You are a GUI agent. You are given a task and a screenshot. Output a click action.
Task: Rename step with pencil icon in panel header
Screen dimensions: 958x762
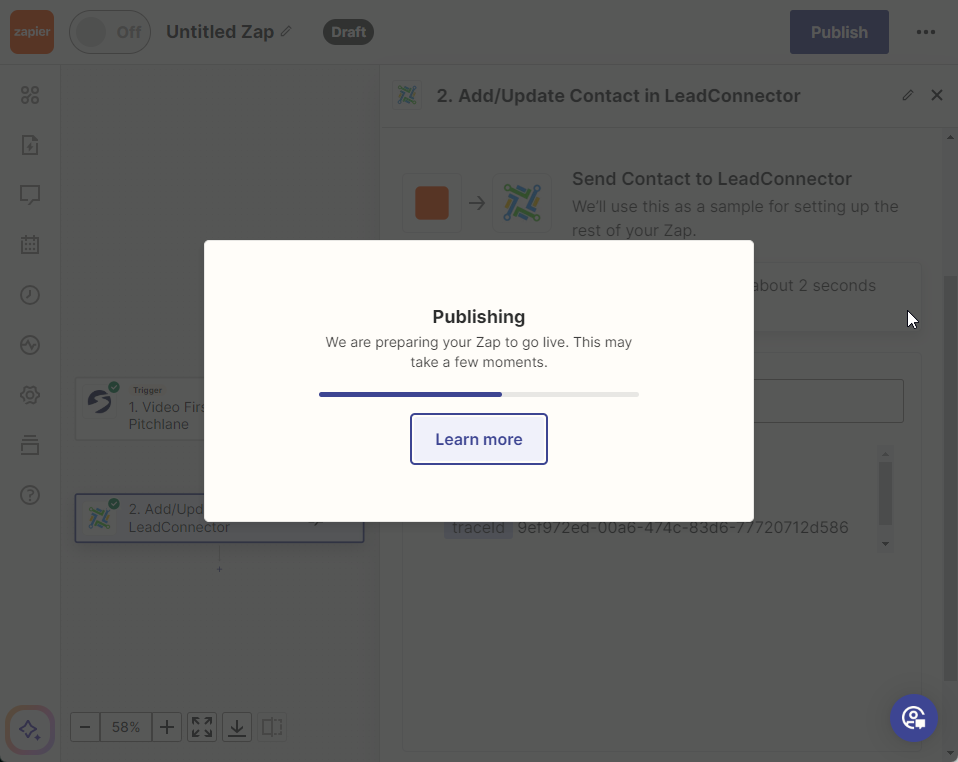907,95
